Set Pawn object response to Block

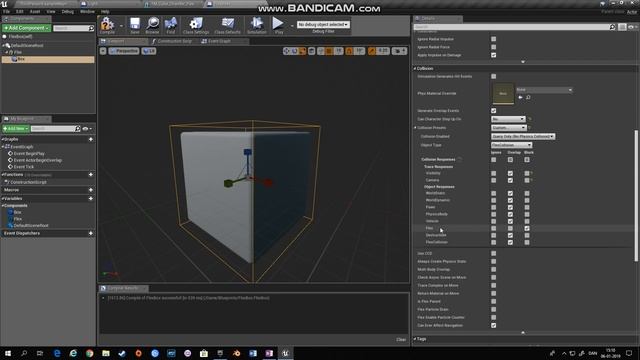[x=527, y=207]
